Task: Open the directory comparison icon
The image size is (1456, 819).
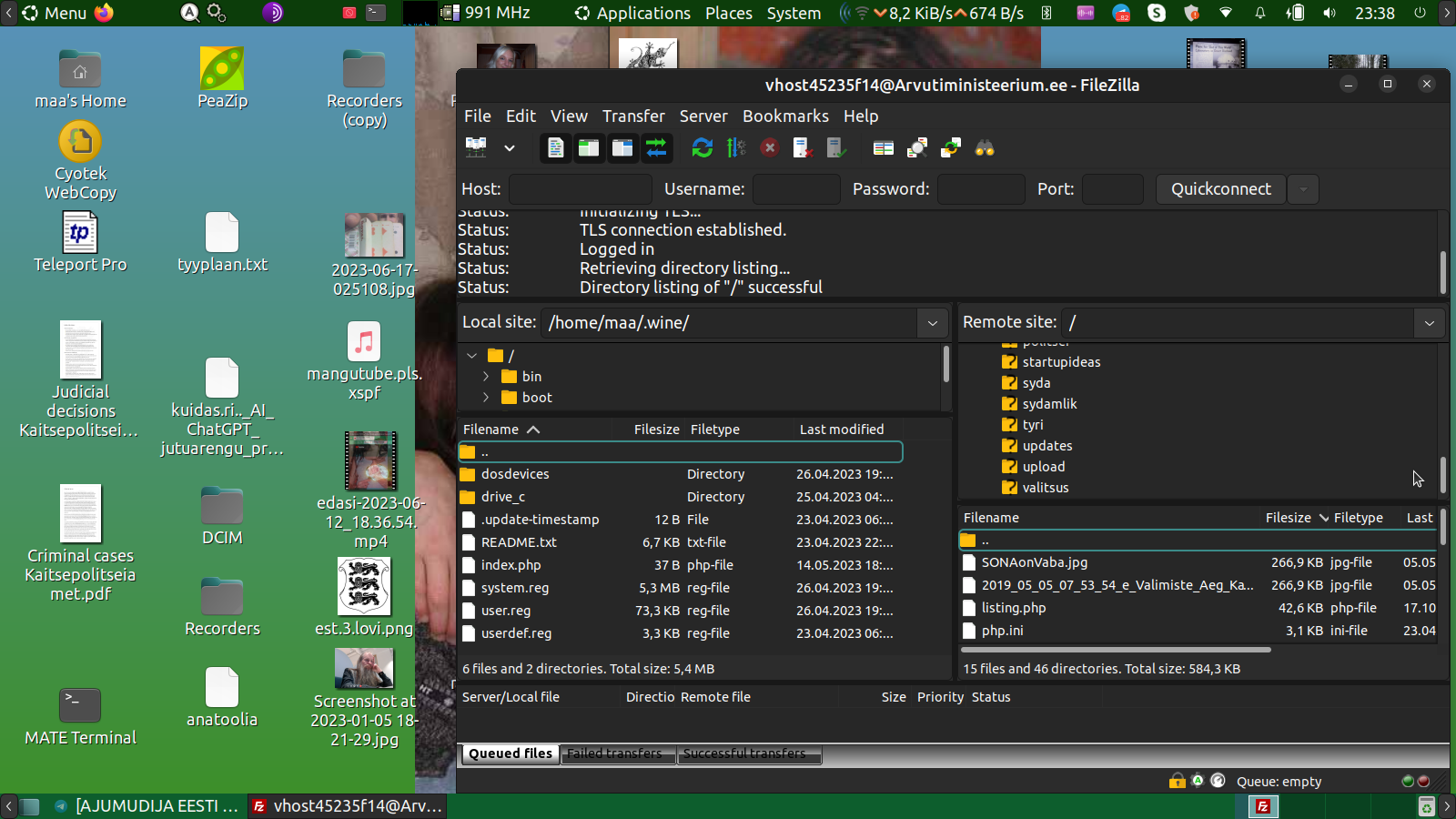Action: click(x=883, y=147)
